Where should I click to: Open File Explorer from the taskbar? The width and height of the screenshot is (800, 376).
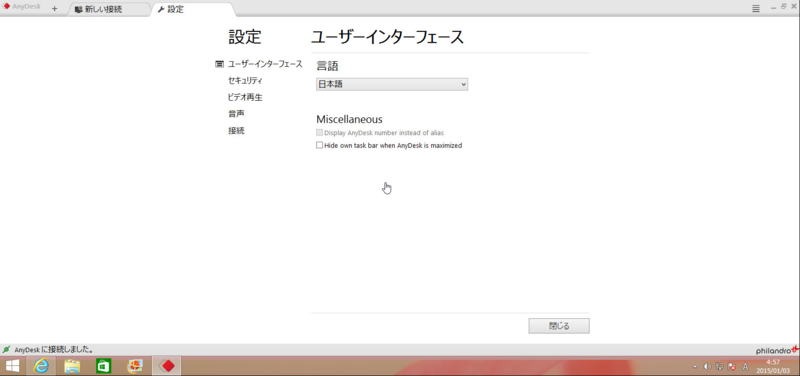click(72, 366)
